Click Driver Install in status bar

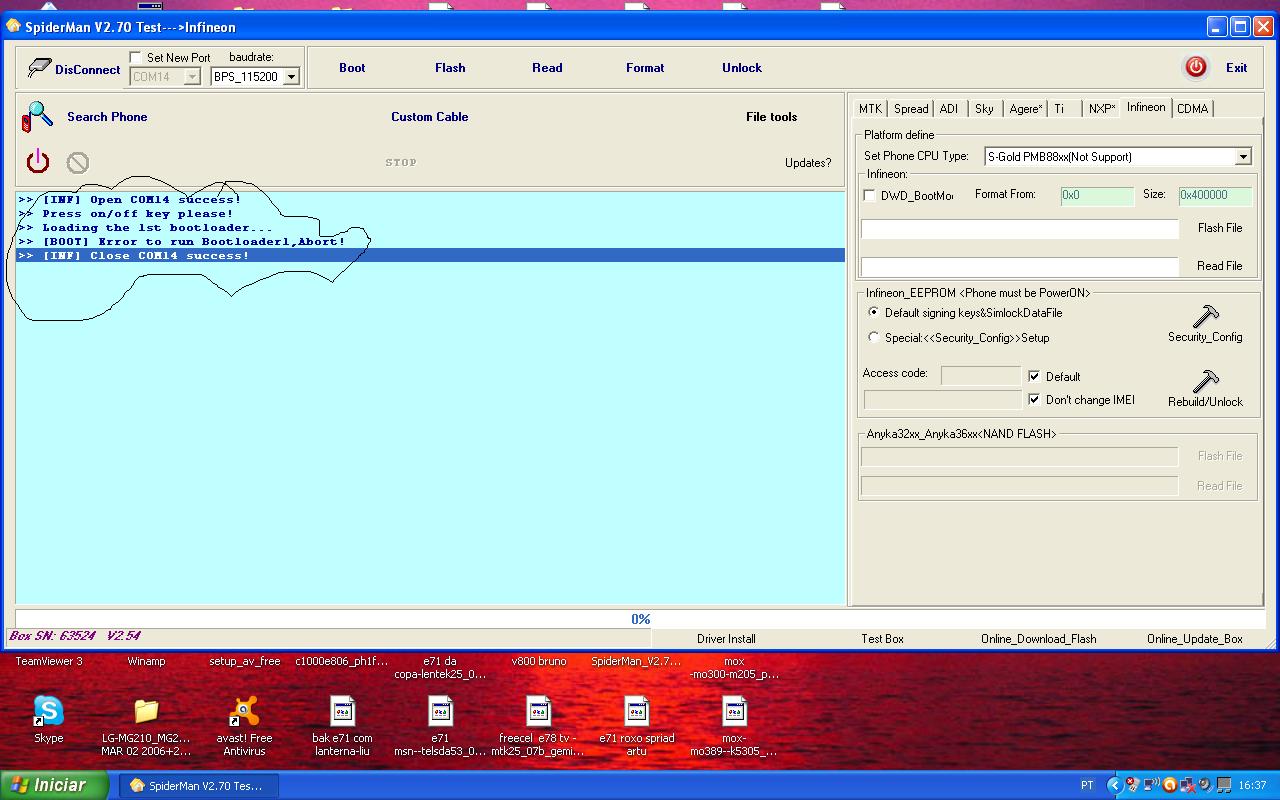click(x=726, y=639)
